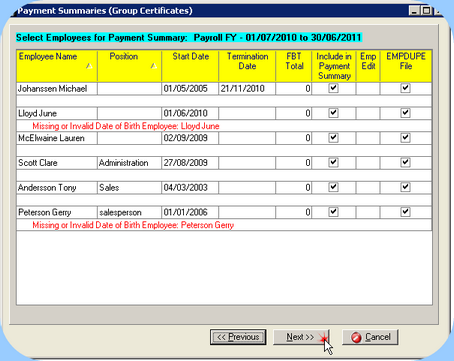Toggle Include in Payment Summary for Scott Clare
454x361 pixels.
333,162
